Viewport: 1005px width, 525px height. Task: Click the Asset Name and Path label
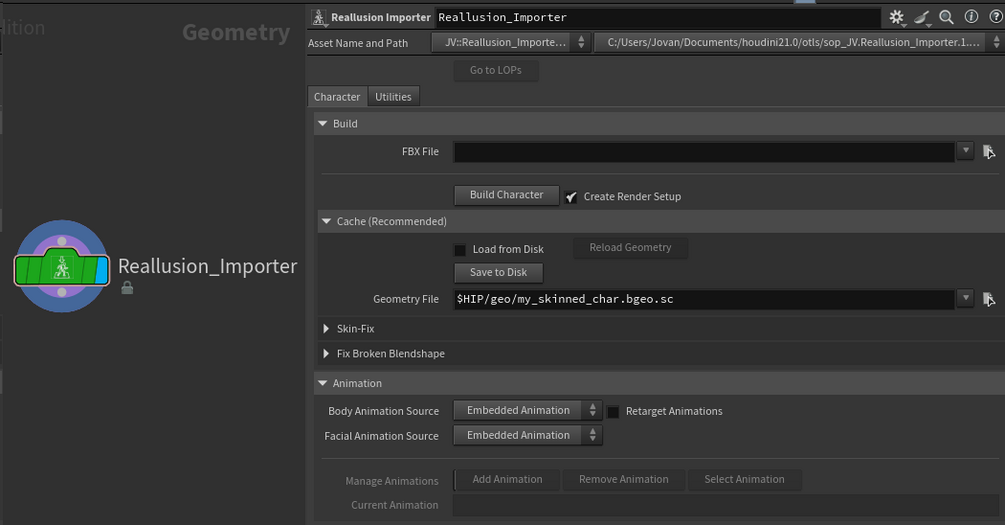[x=358, y=43]
